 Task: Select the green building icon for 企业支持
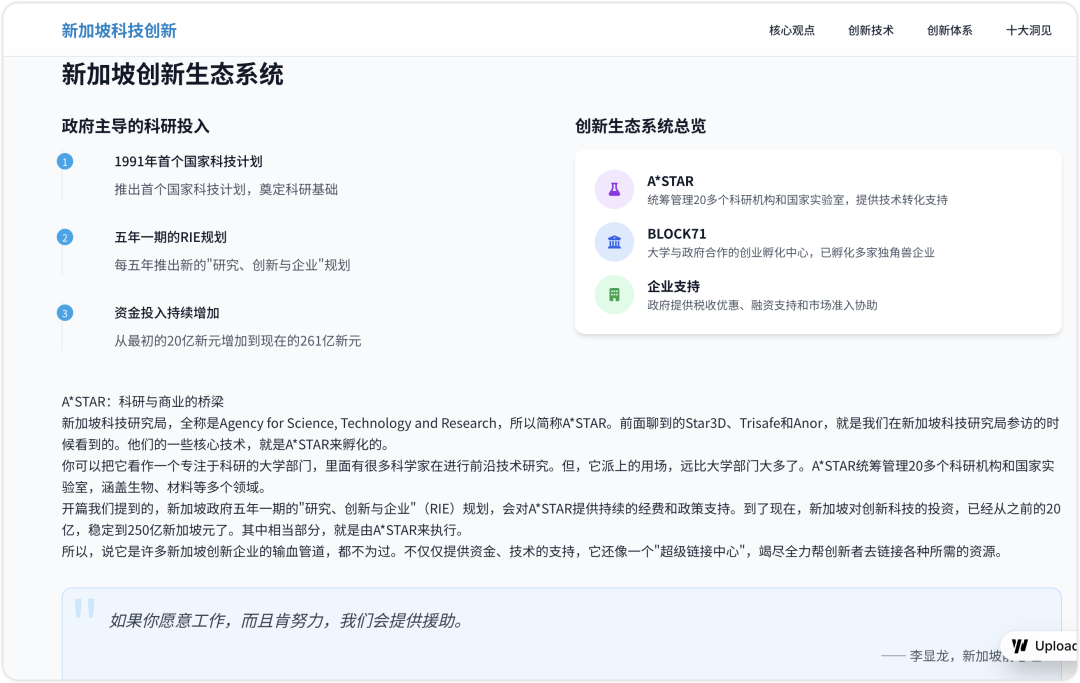pos(614,295)
